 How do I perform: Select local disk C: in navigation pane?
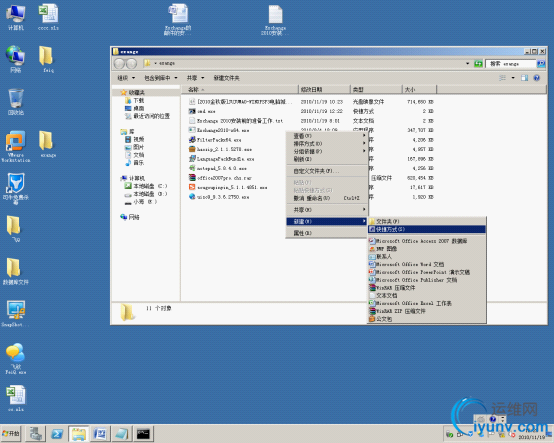(x=146, y=186)
